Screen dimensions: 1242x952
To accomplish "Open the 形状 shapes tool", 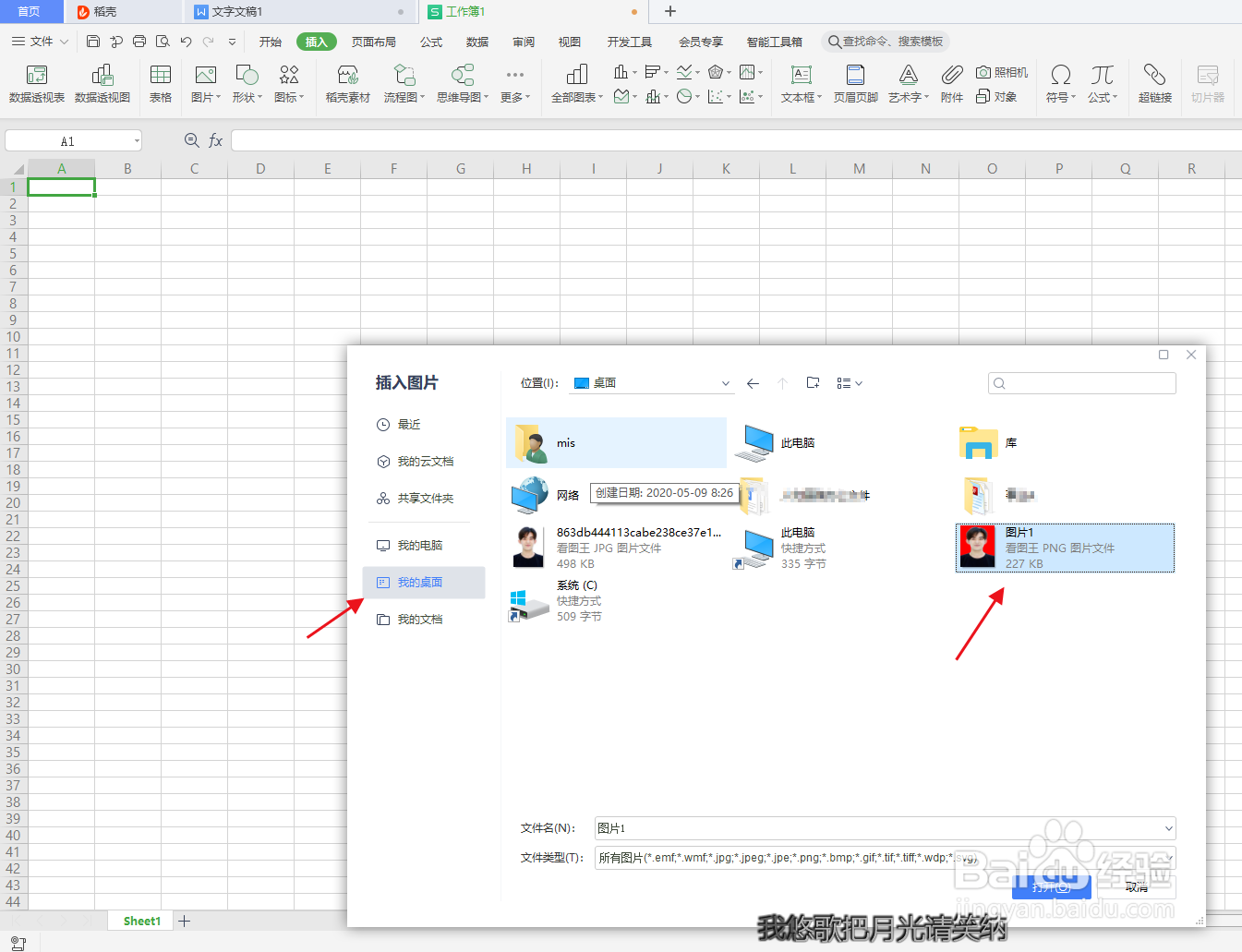I will [247, 83].
